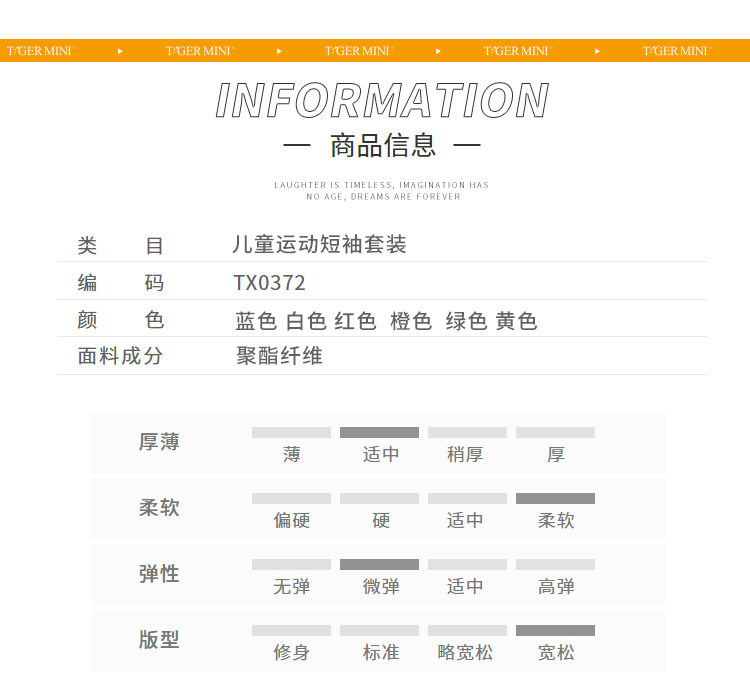This screenshot has height=689, width=750.
Task: Click the first TIGER MINI logo in banner
Action: (41, 51)
